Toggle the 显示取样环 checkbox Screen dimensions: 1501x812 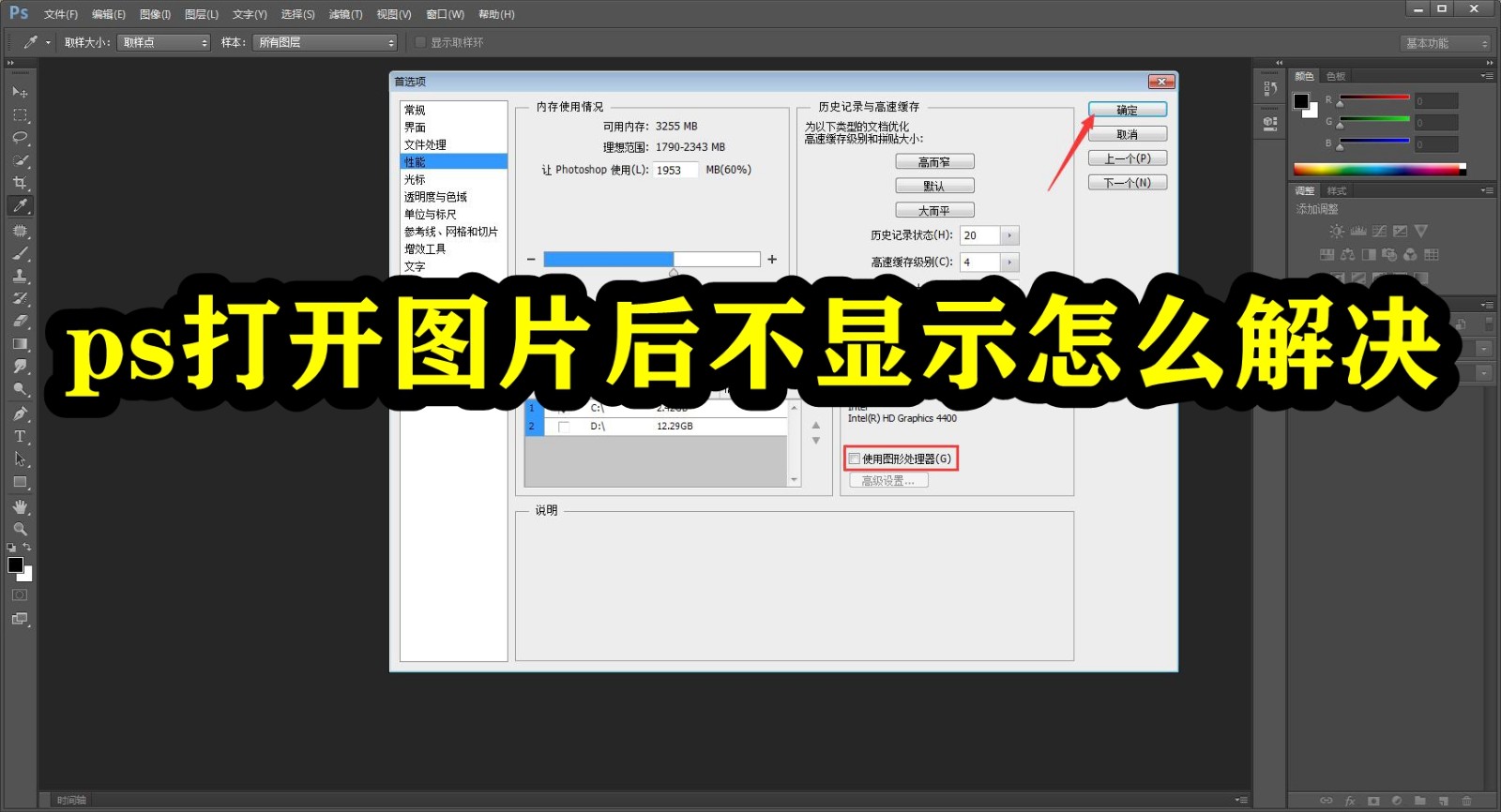pos(420,42)
